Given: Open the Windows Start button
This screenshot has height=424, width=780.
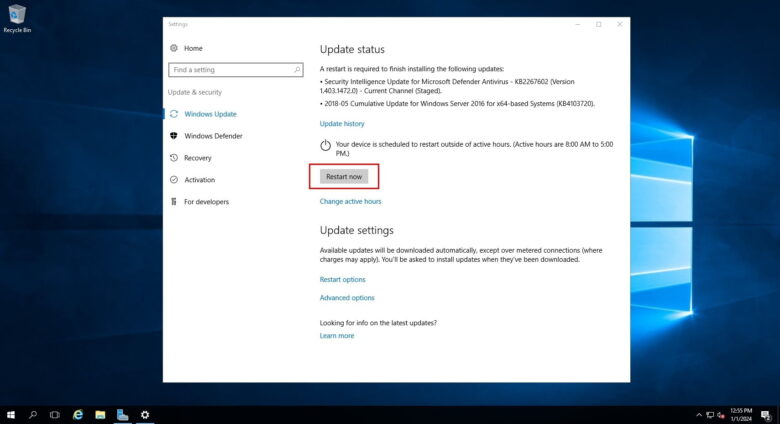Looking at the screenshot, I should pos(10,415).
